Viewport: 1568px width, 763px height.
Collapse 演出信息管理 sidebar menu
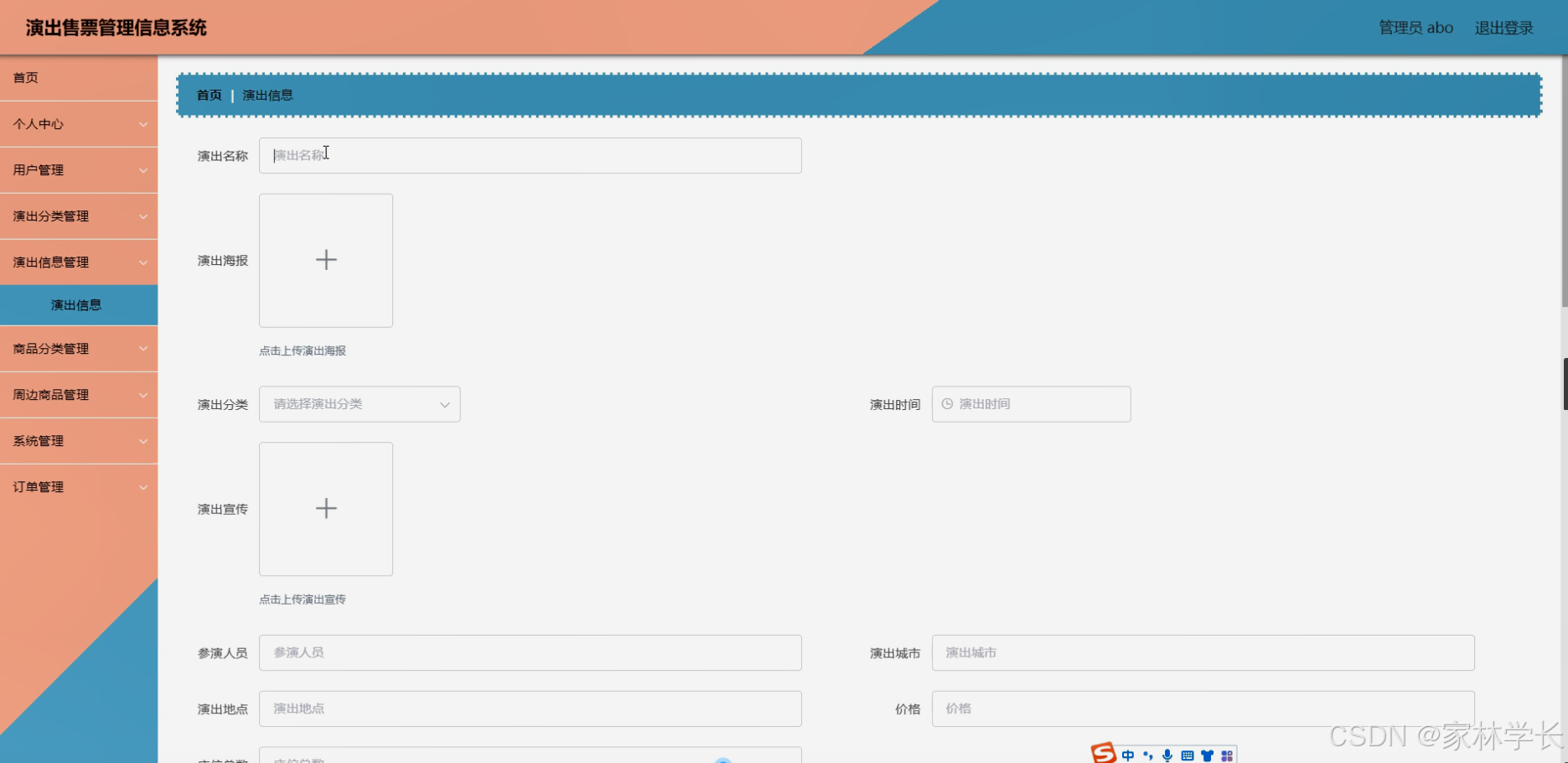[79, 262]
